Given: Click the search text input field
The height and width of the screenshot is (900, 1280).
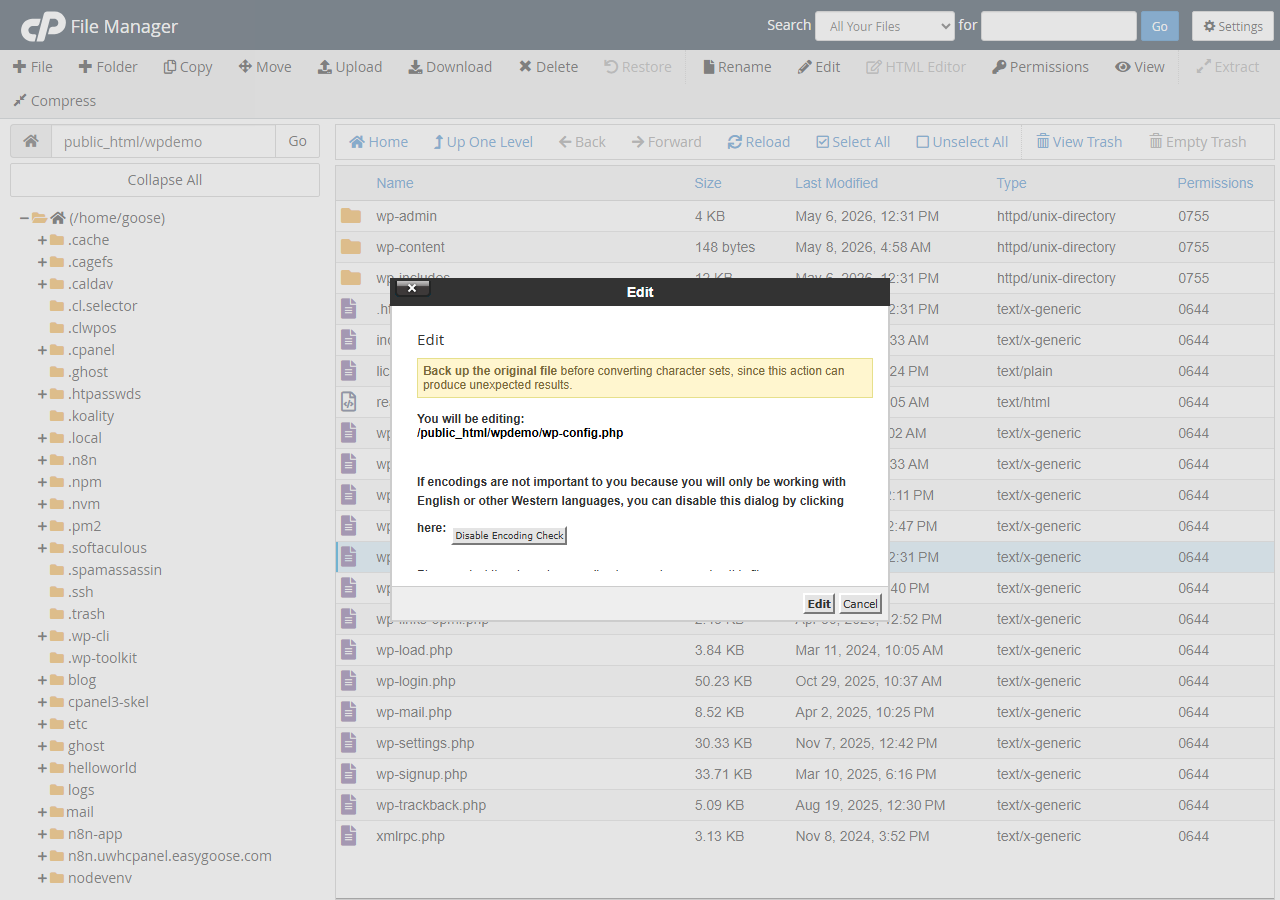Looking at the screenshot, I should point(1059,26).
